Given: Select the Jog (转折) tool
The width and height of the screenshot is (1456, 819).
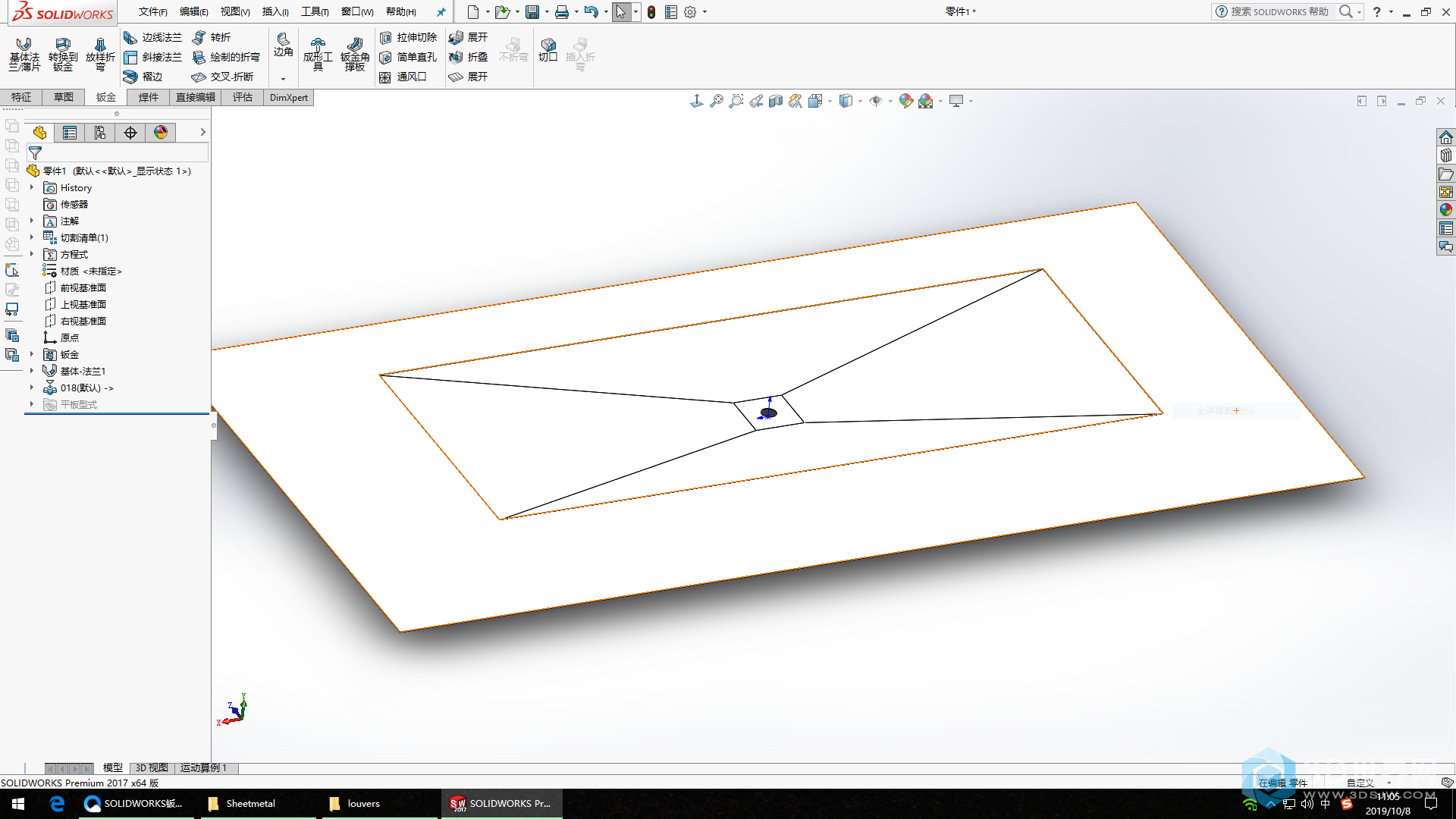Looking at the screenshot, I should click(212, 37).
